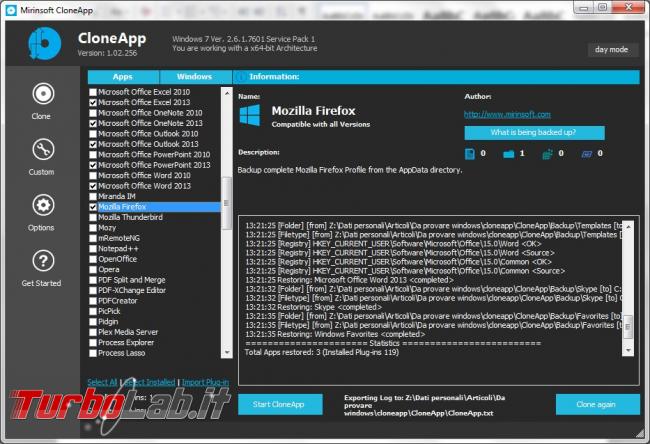Image resolution: width=650 pixels, height=444 pixels.
Task: Uncheck the Mozilla Firefox checkbox
Action: tap(93, 207)
